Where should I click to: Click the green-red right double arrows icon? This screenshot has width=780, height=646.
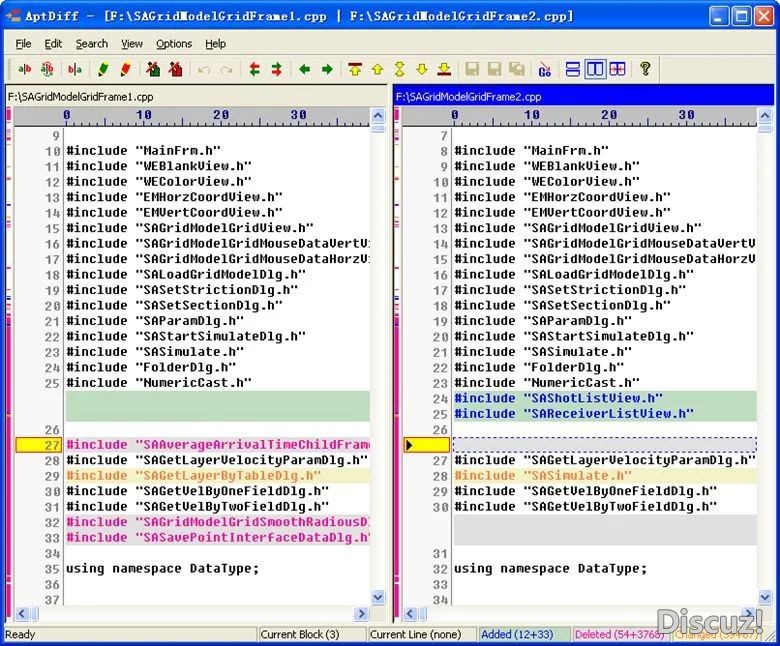tap(277, 69)
